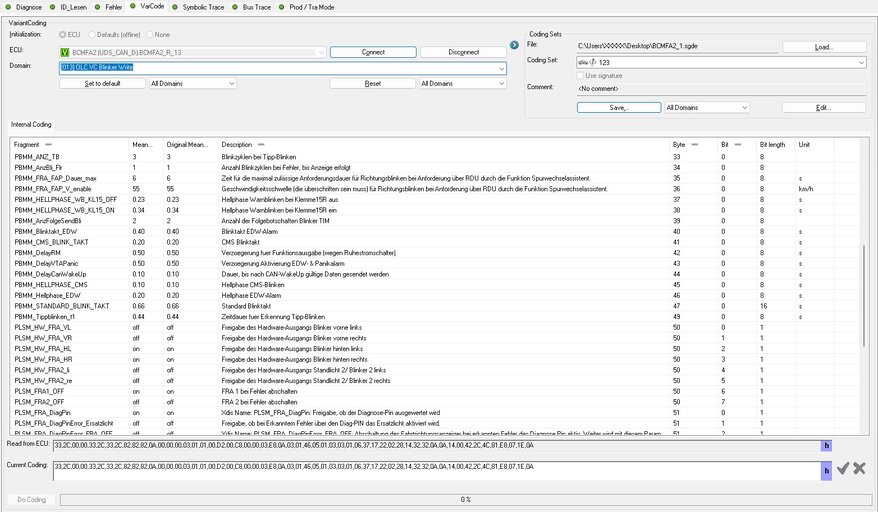Click into the Current Coding hex field
This screenshot has height=512, width=878.
(437, 471)
